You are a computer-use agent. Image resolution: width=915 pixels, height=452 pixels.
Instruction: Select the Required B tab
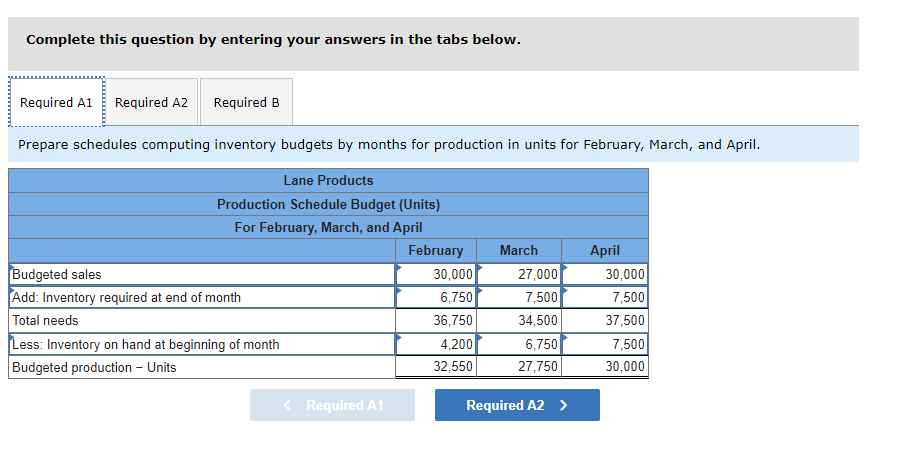point(246,103)
